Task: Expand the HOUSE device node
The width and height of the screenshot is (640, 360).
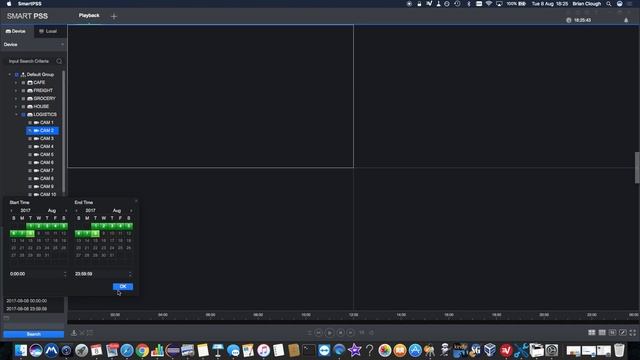Action: coord(16,107)
